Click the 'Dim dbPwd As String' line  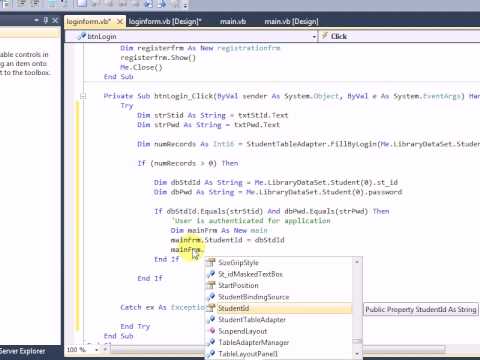278,192
